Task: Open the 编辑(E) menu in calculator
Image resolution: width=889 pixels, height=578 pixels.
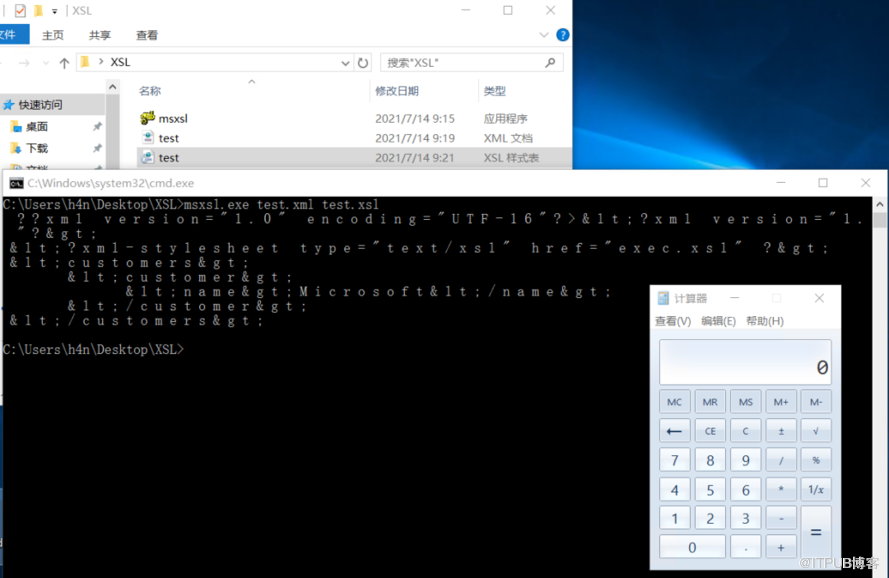Action: [x=718, y=321]
